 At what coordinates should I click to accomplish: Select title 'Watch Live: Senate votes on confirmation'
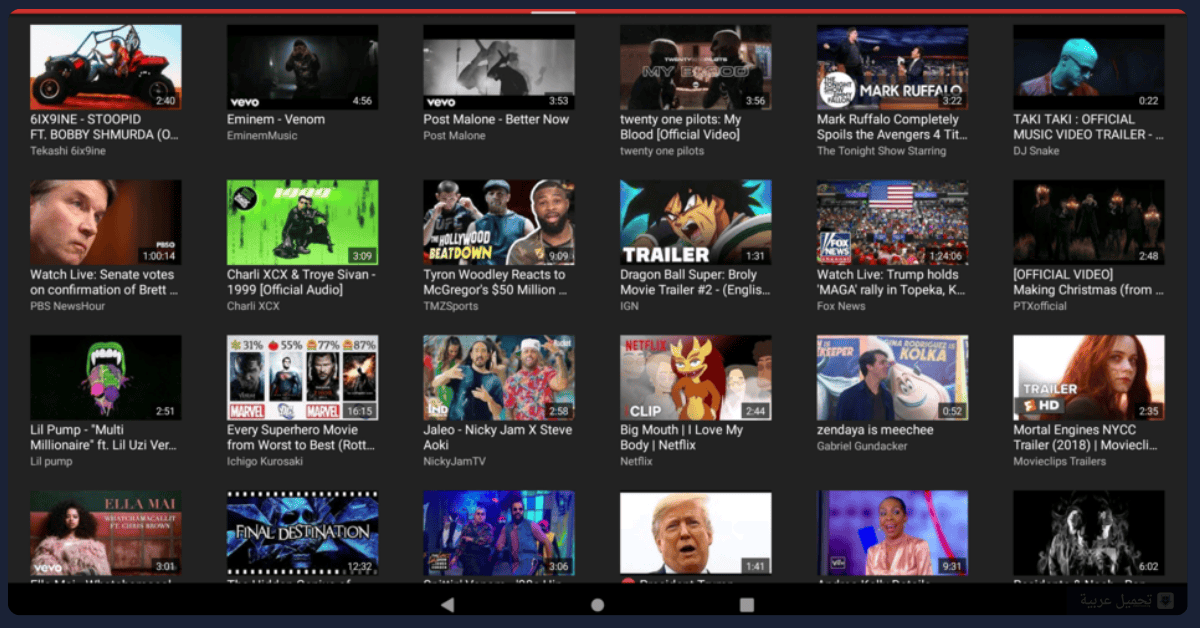[104, 282]
